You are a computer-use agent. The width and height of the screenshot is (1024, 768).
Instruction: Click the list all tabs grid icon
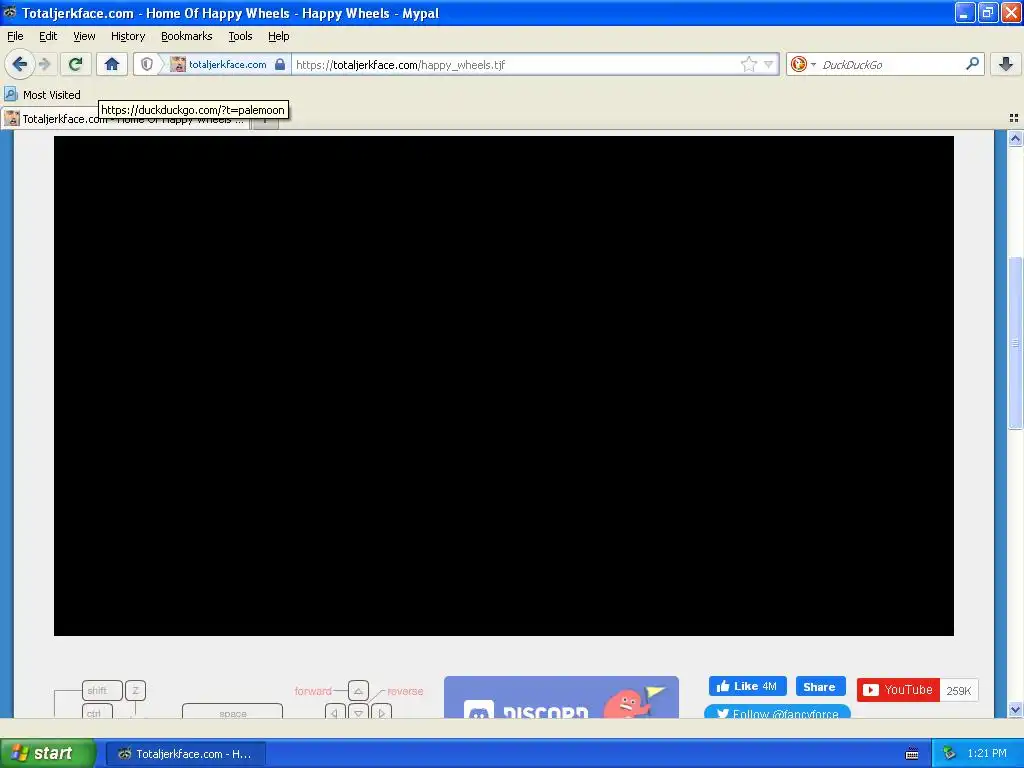click(1014, 118)
